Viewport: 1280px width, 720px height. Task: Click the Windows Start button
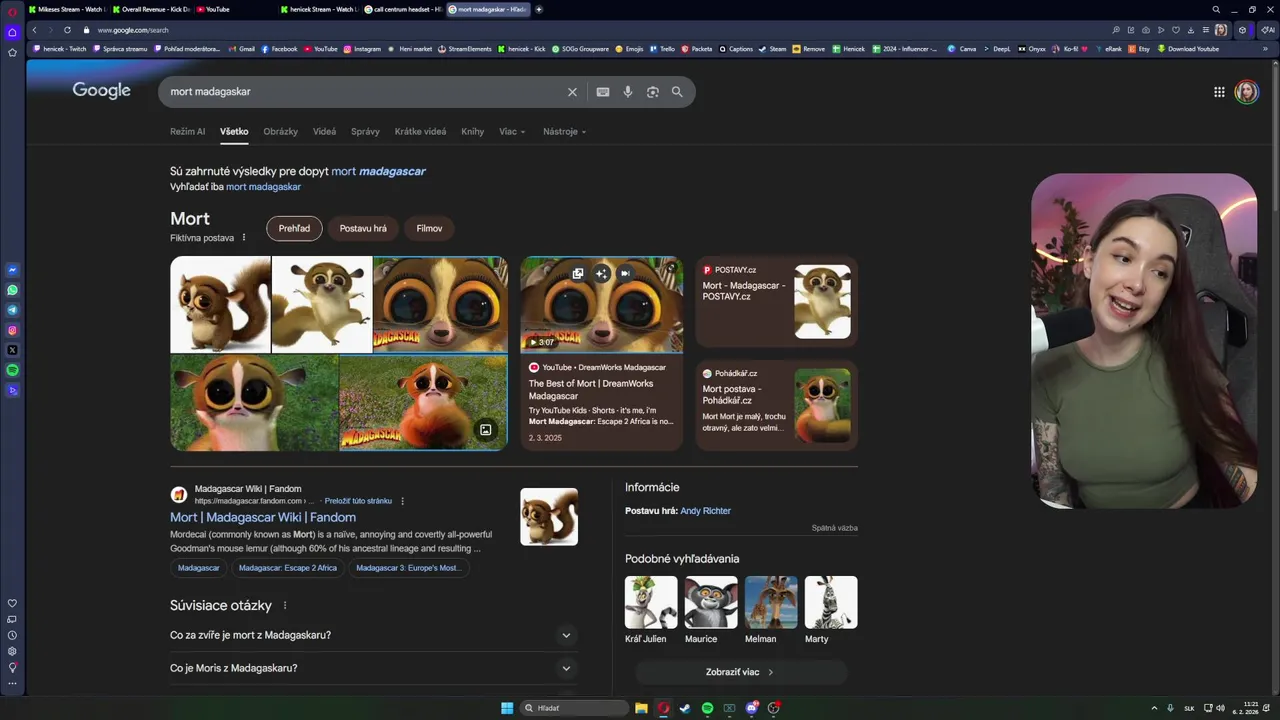(x=507, y=708)
